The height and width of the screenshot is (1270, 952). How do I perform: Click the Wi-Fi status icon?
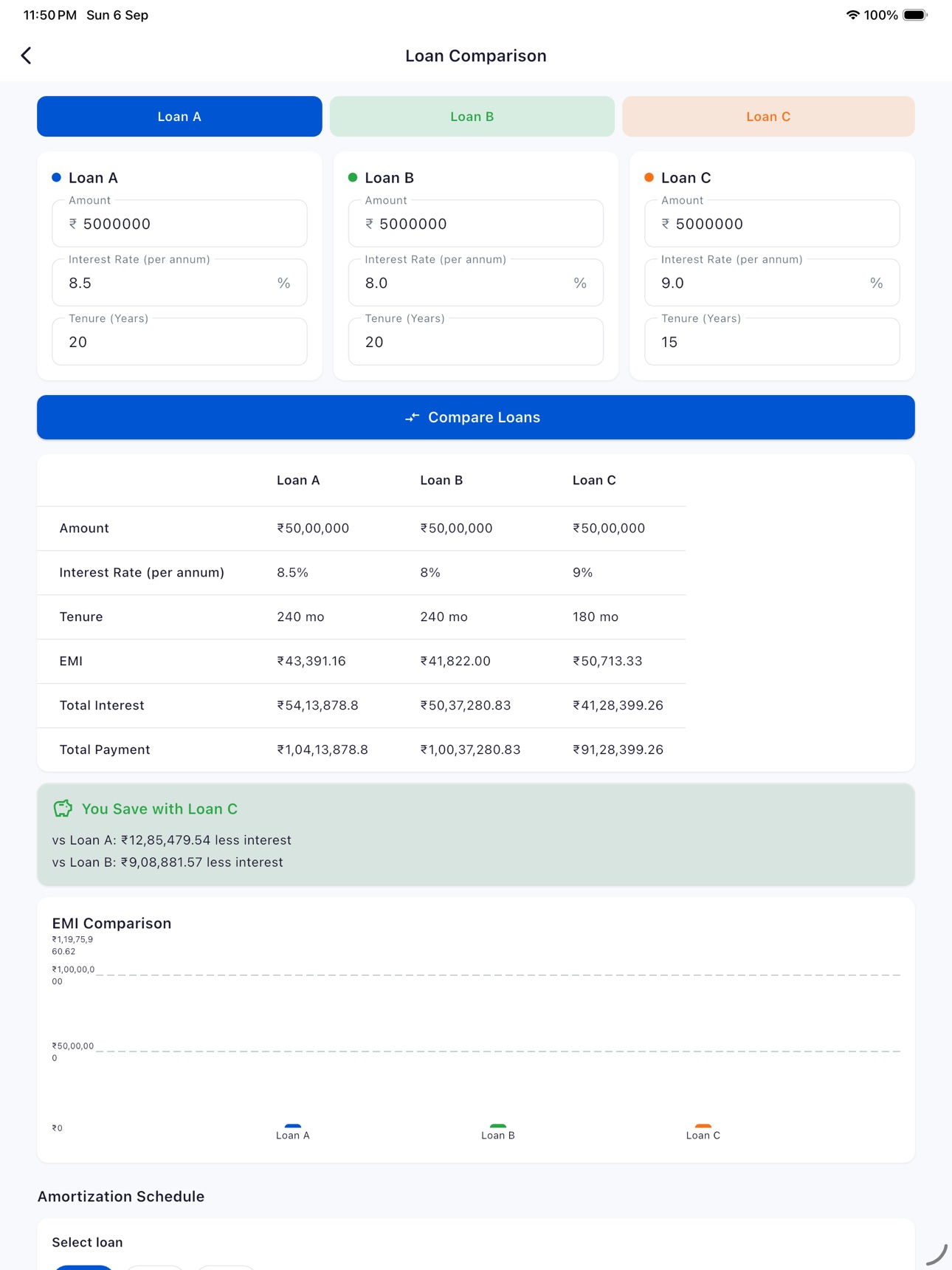(x=852, y=15)
